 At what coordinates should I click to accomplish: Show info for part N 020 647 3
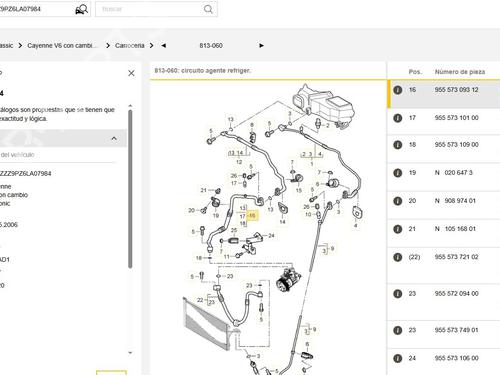(397, 173)
